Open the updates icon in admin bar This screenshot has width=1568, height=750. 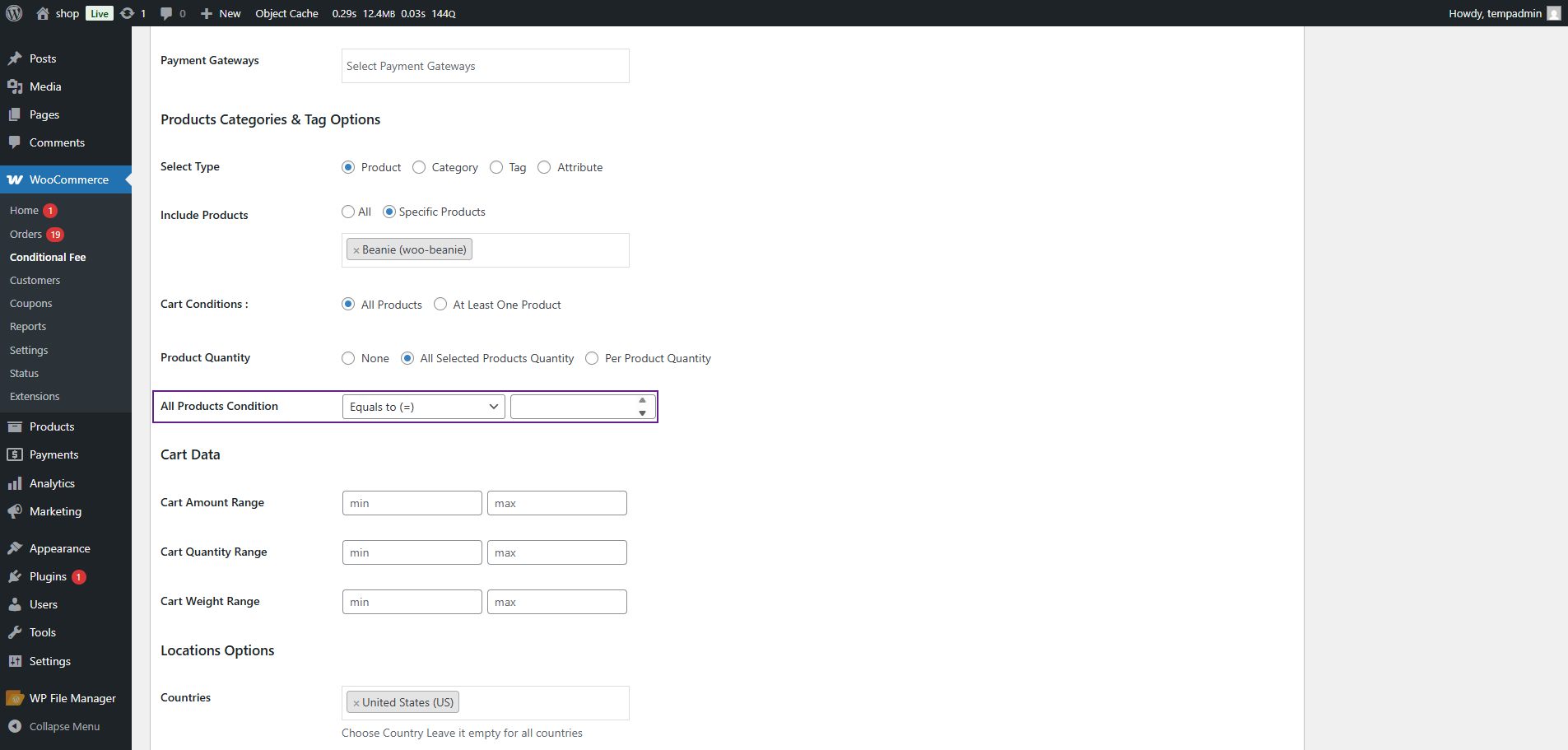127,13
